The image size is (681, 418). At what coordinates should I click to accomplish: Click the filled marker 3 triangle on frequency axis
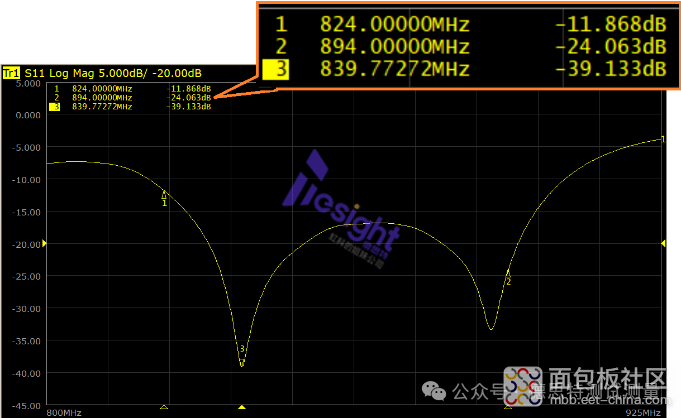click(242, 407)
